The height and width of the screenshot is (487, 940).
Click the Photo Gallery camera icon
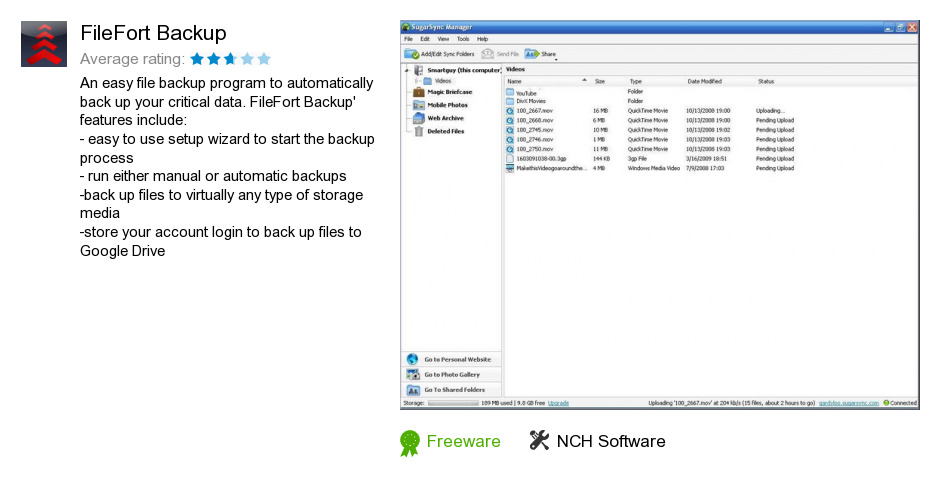(412, 374)
